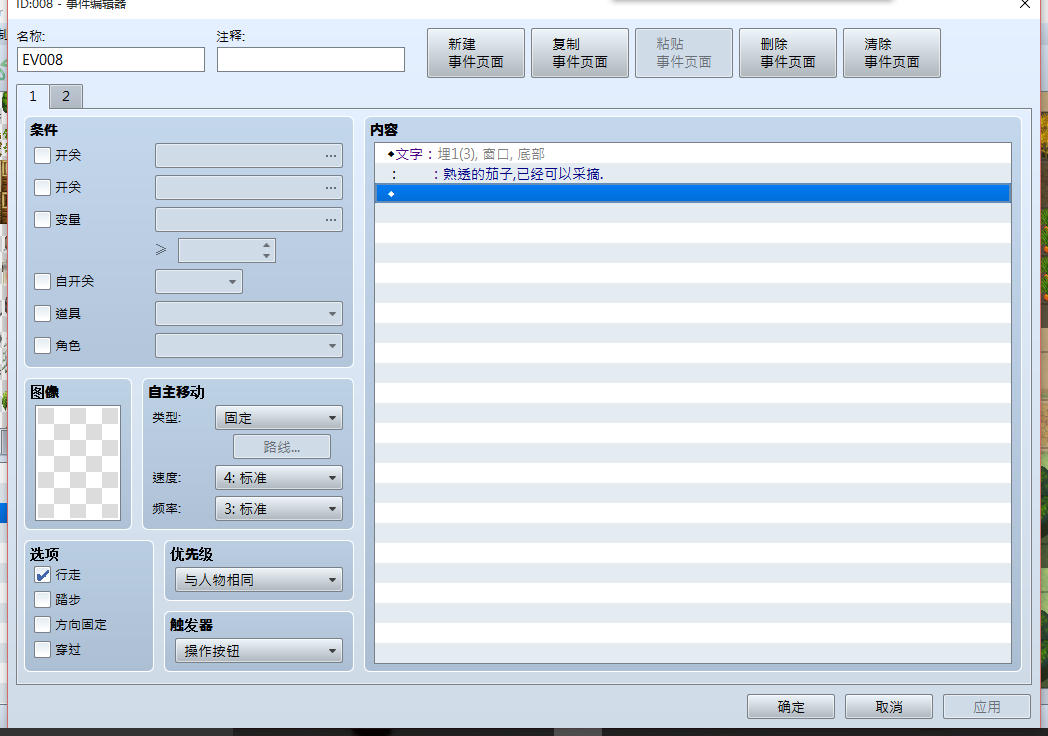The height and width of the screenshot is (736, 1048).
Task: Open the 类型 dropdown showing 固定
Action: click(x=279, y=418)
